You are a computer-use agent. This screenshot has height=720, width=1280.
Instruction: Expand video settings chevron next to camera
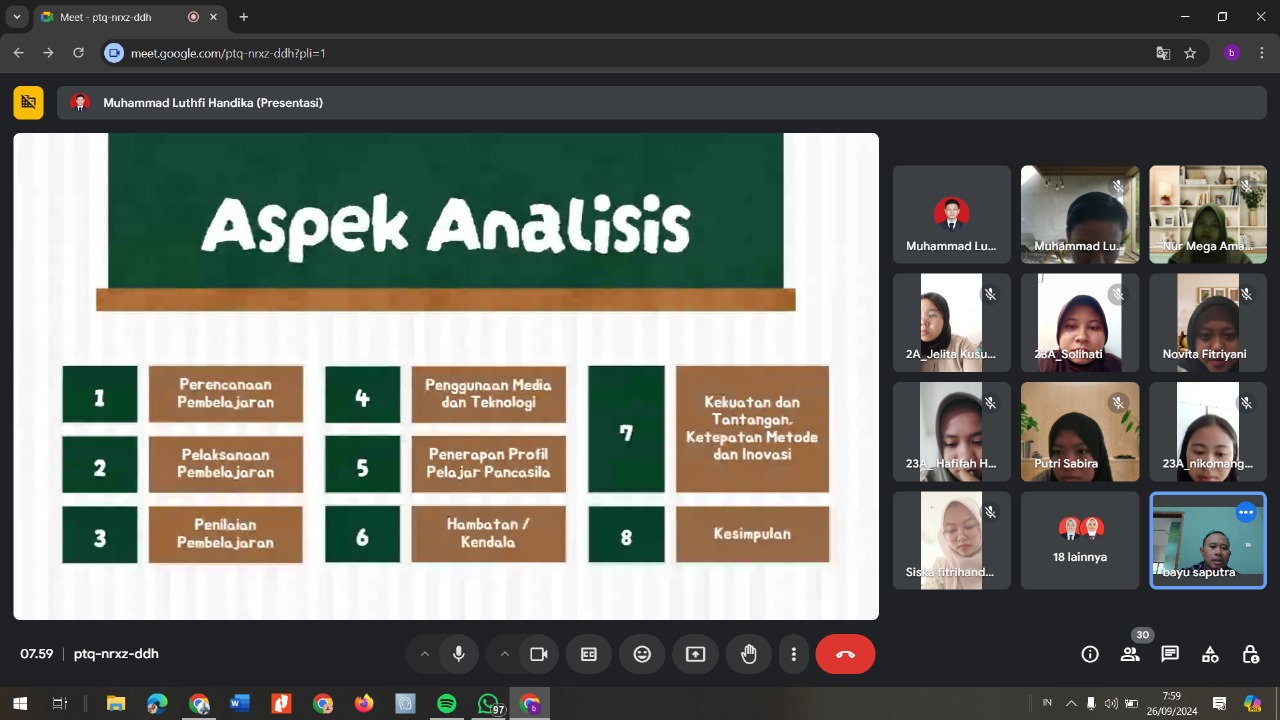(504, 654)
